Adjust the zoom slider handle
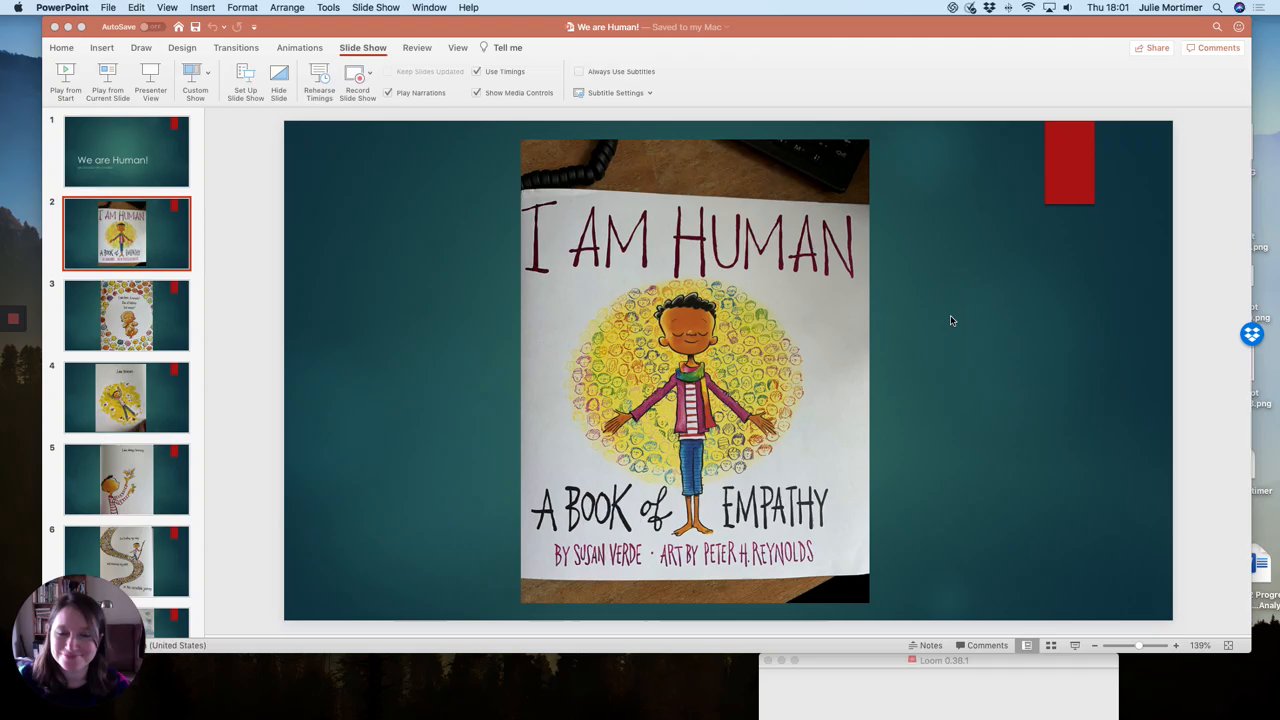The height and width of the screenshot is (720, 1280). (x=1138, y=646)
